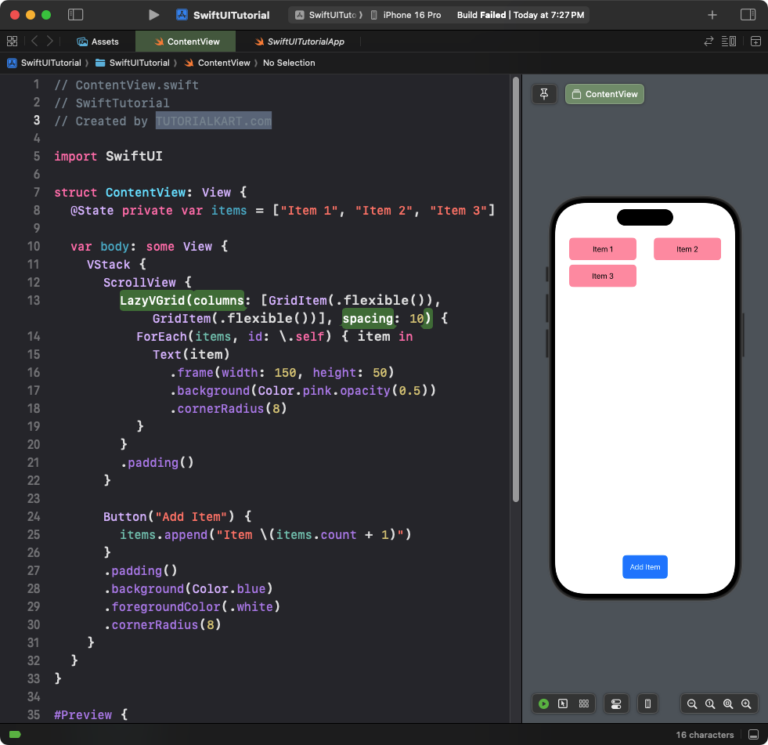Pin the preview canvas

pyautogui.click(x=544, y=94)
